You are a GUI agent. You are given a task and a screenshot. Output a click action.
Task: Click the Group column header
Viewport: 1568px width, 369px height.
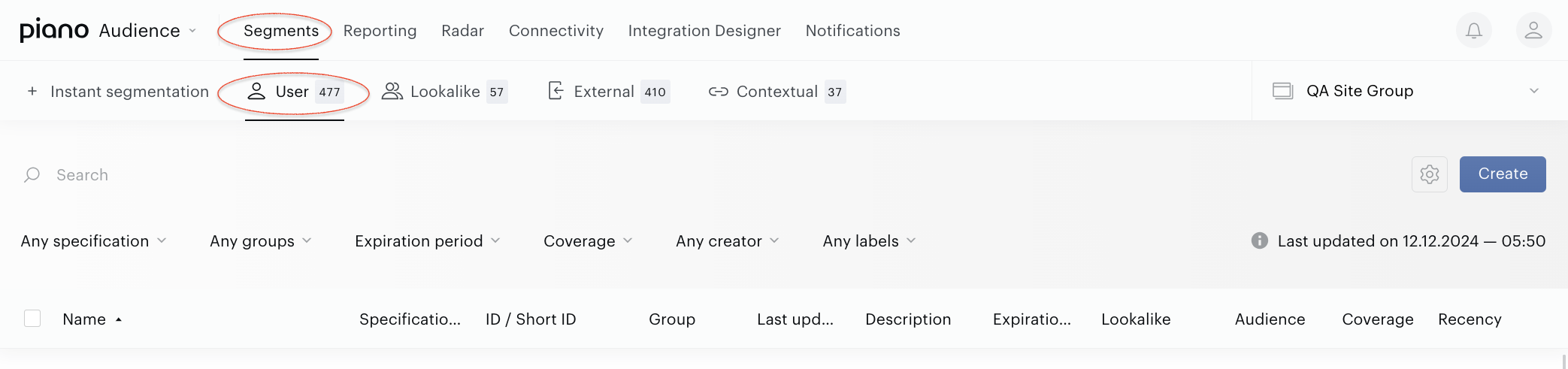pyautogui.click(x=672, y=319)
